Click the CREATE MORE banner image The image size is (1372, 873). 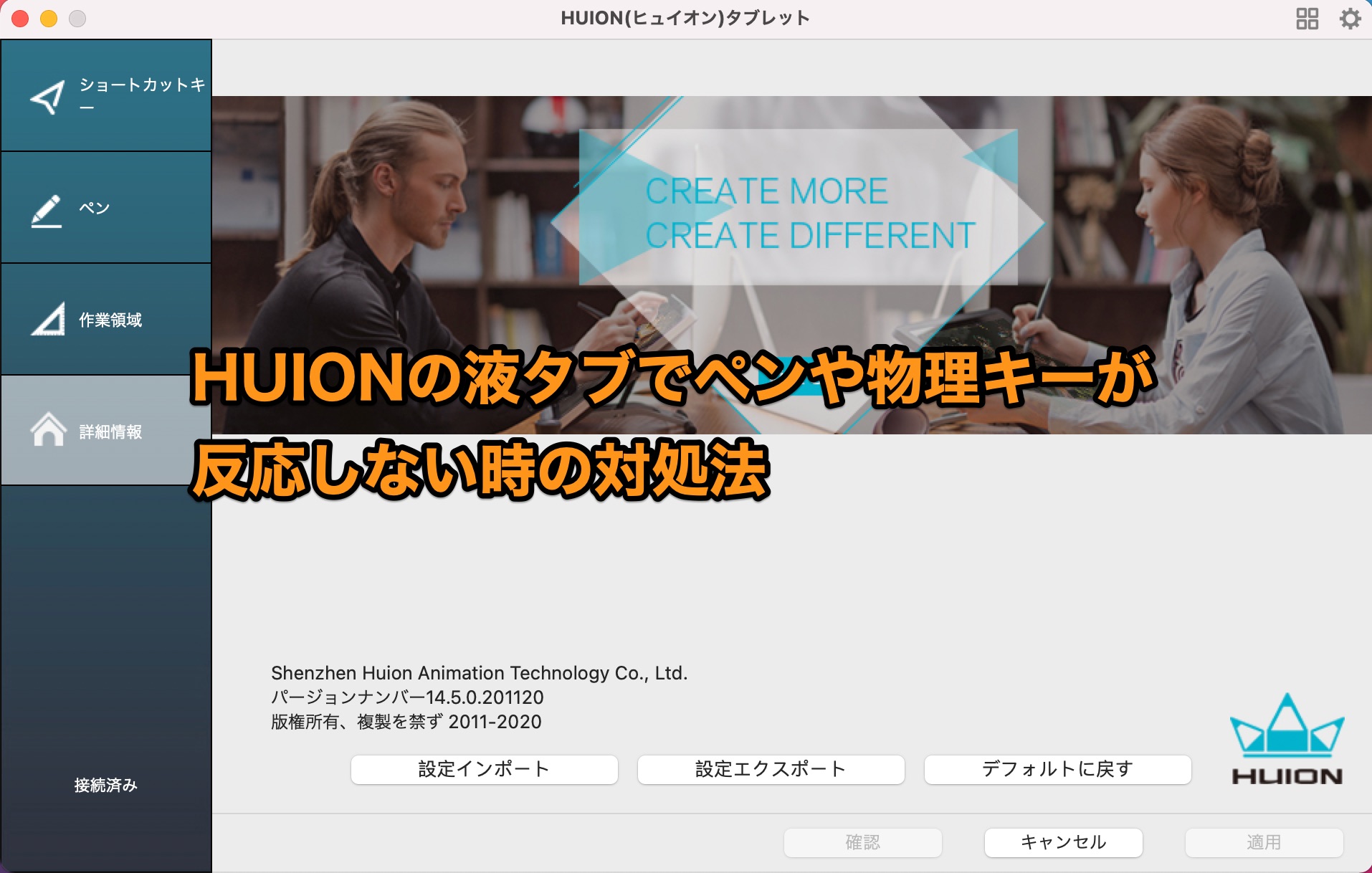pyautogui.click(x=791, y=264)
